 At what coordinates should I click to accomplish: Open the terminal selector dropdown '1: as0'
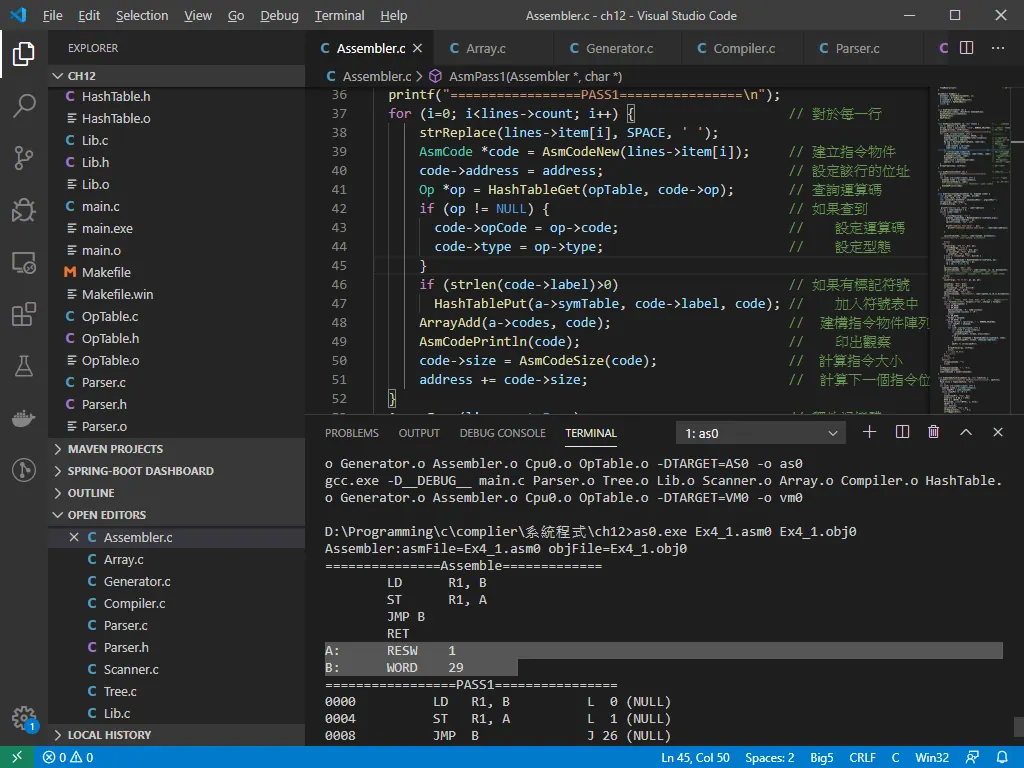coord(761,433)
